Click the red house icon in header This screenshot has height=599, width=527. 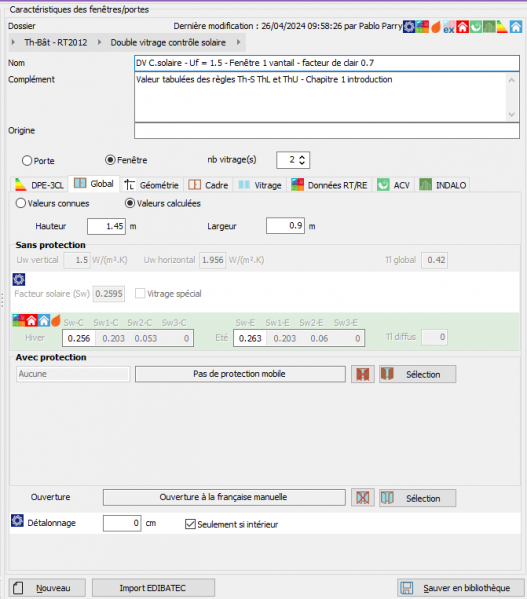(x=462, y=27)
